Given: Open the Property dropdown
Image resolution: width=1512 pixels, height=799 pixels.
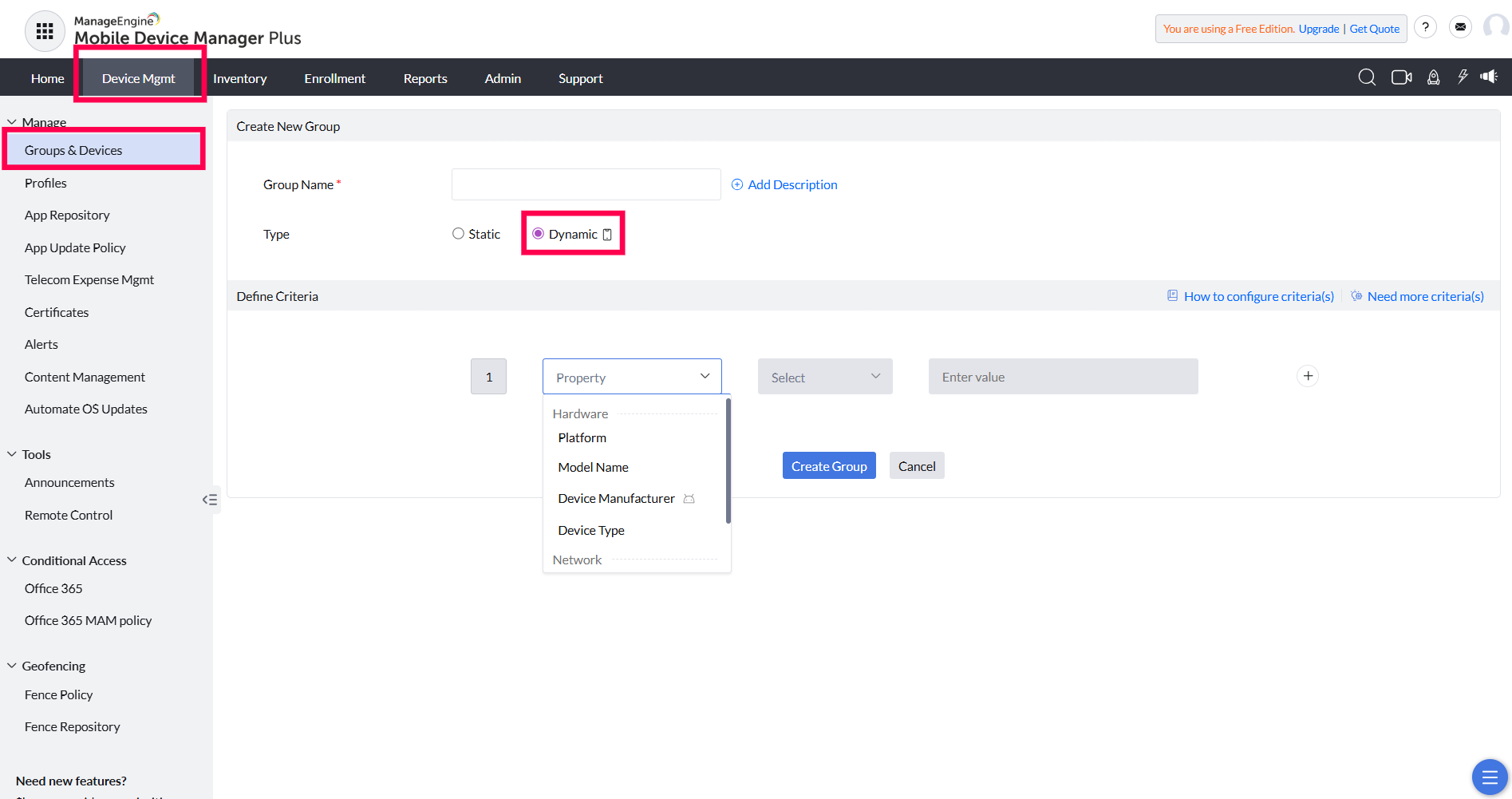Looking at the screenshot, I should [632, 377].
